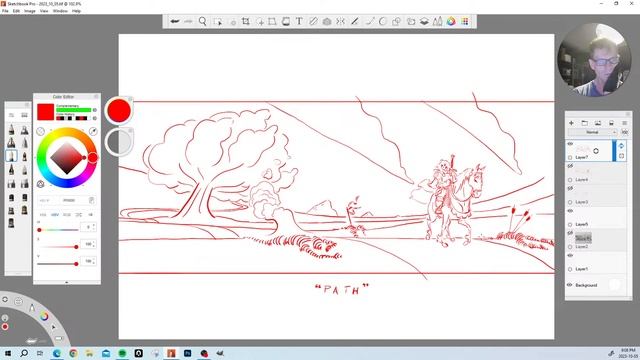The image size is (640, 360).
Task: Open Windows taskbar search
Action: (x=24, y=353)
